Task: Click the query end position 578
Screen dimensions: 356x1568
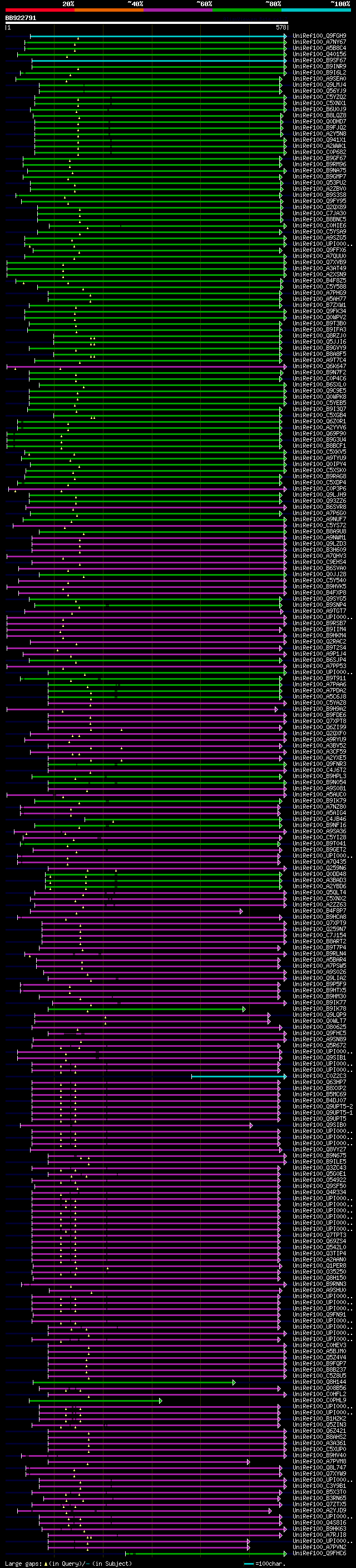Action: point(280,27)
